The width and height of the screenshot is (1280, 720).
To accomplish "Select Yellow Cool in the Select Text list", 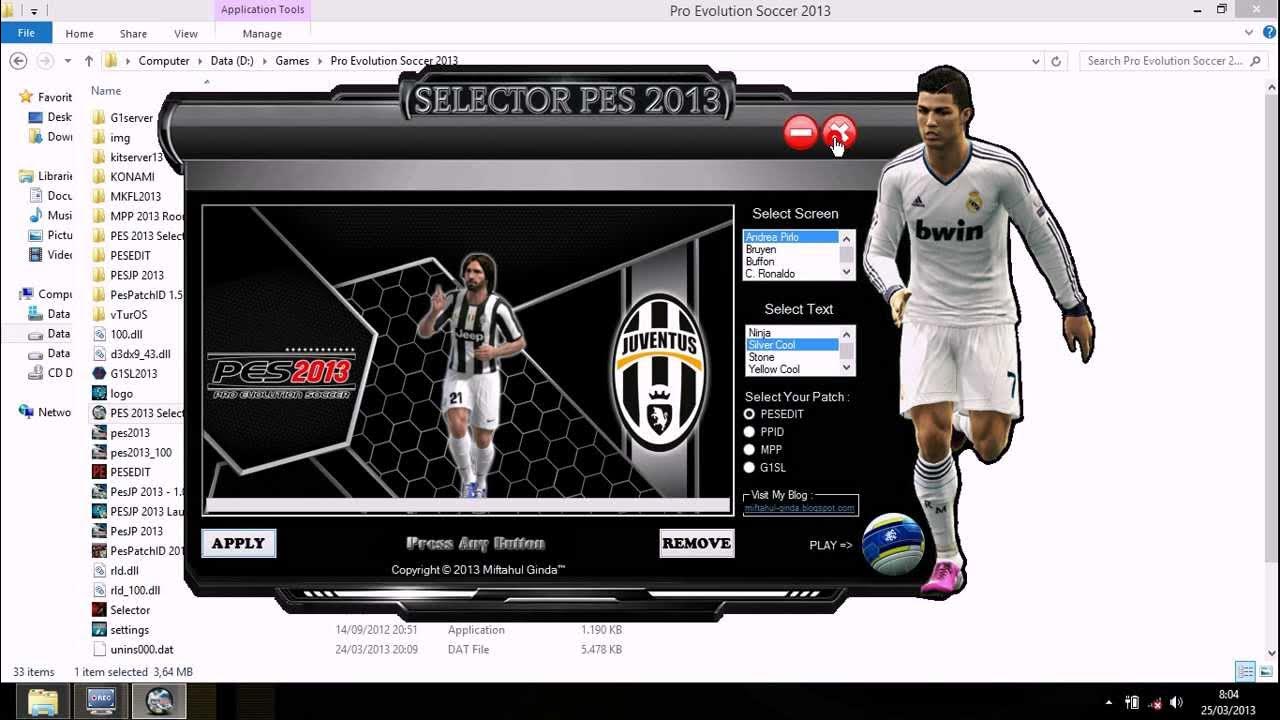I will [x=791, y=369].
